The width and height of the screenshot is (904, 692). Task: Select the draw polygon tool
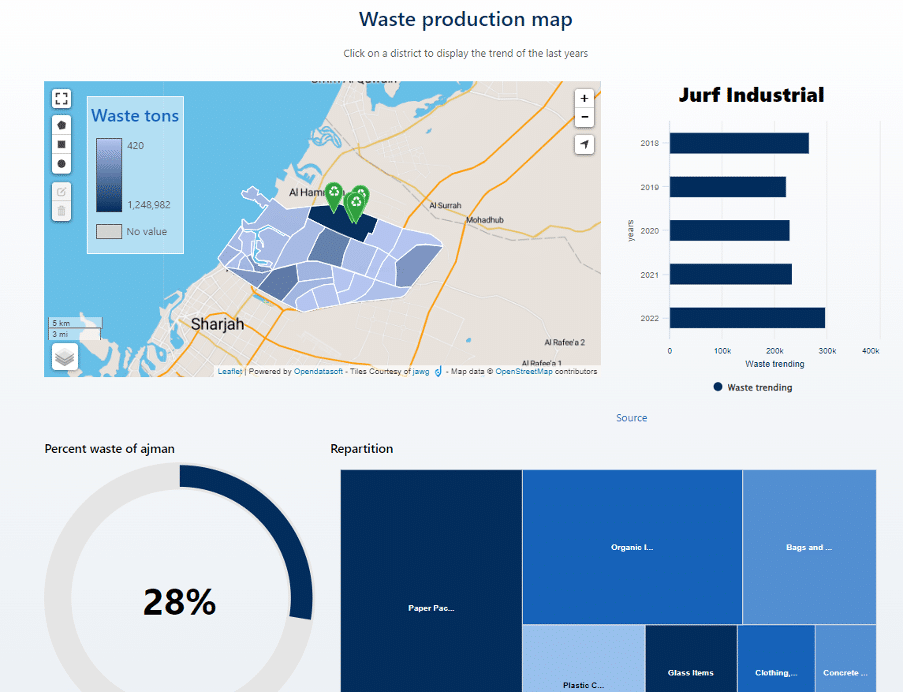point(62,126)
